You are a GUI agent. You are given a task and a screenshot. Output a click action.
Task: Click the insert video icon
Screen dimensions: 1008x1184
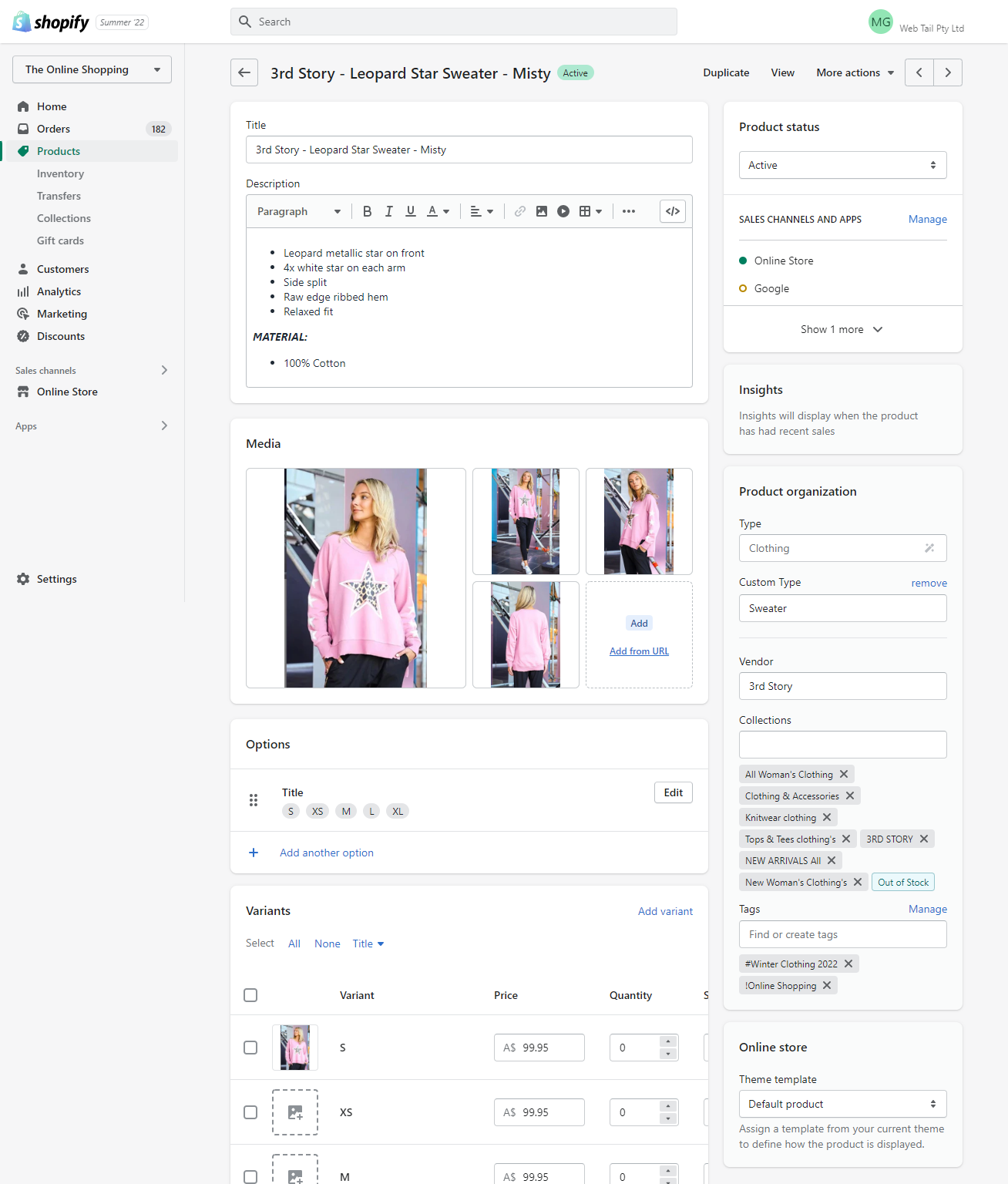click(563, 211)
